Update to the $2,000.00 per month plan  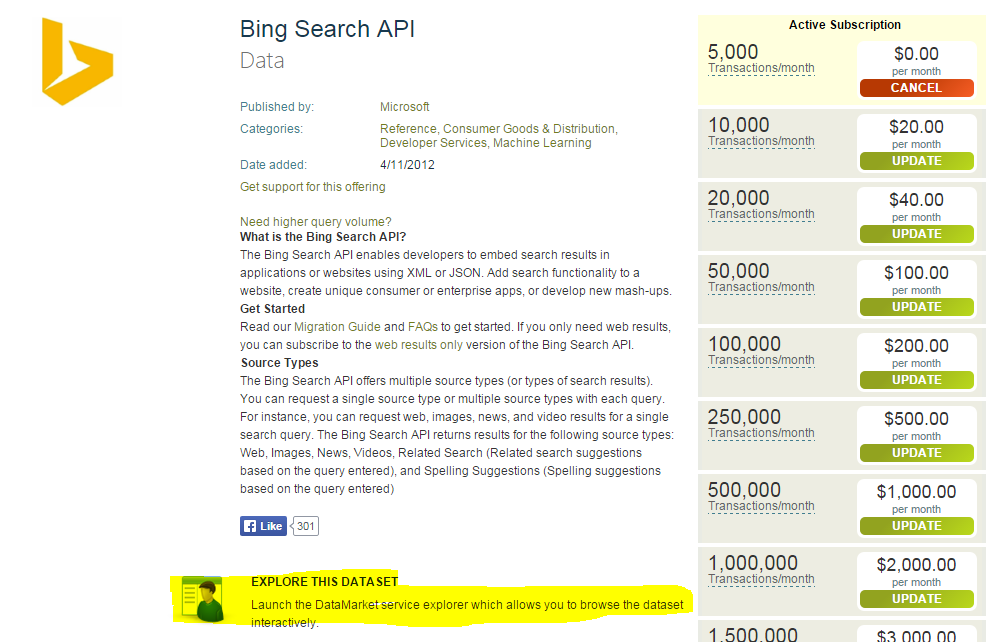coord(917,599)
